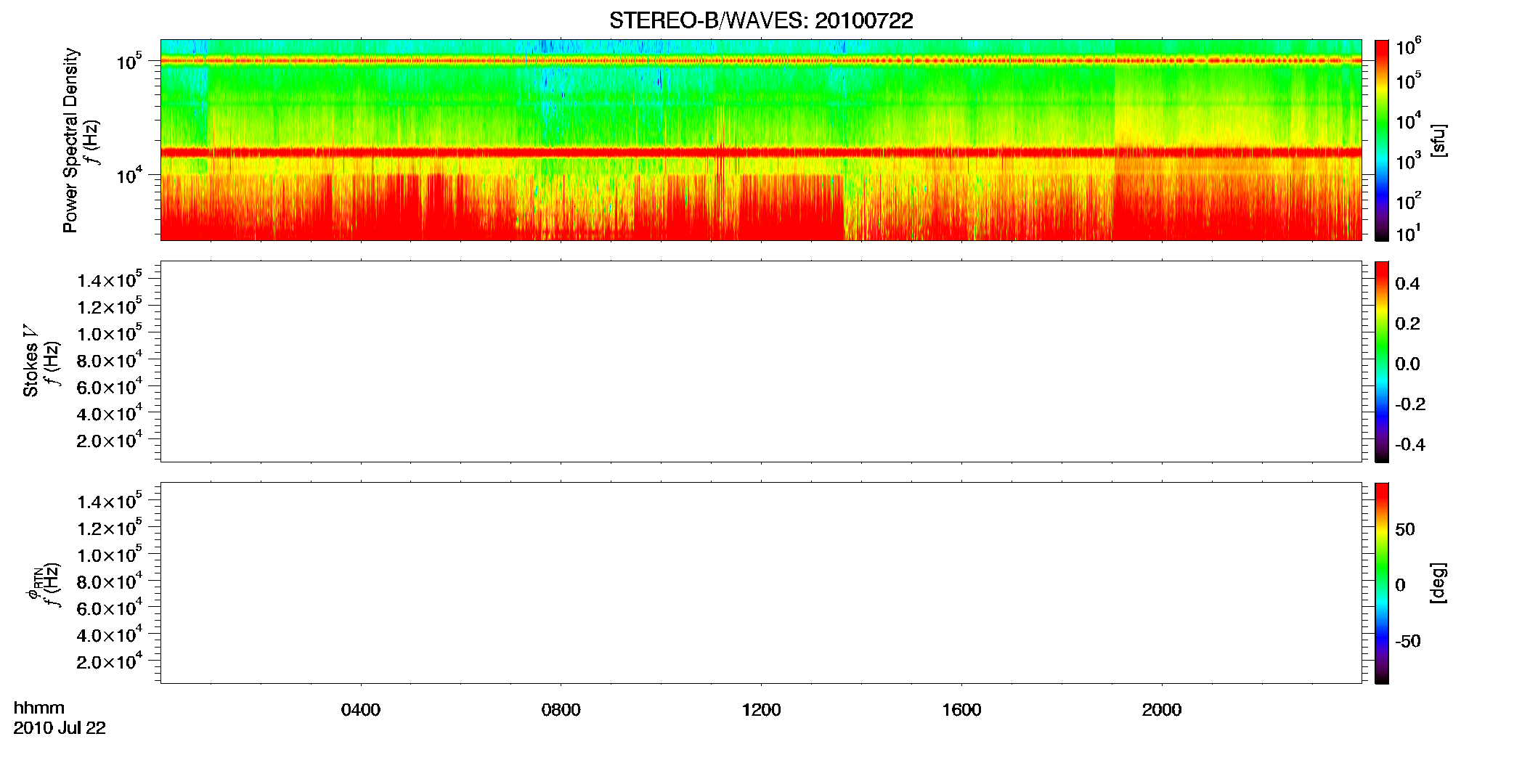
Task: Click the -0.2 label on Stokes color bar
Action: click(1410, 404)
